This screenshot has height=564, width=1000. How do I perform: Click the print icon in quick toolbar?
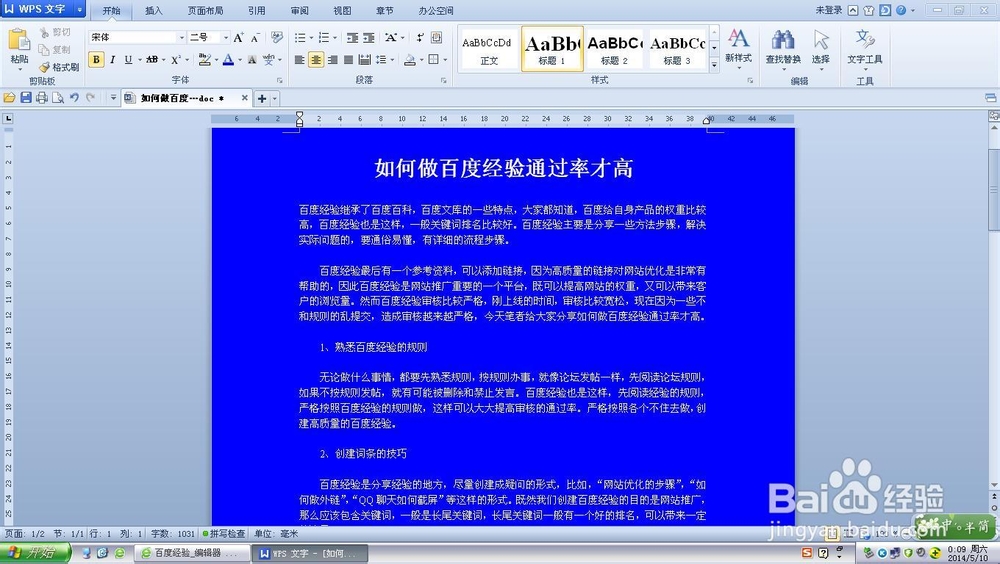[x=41, y=98]
